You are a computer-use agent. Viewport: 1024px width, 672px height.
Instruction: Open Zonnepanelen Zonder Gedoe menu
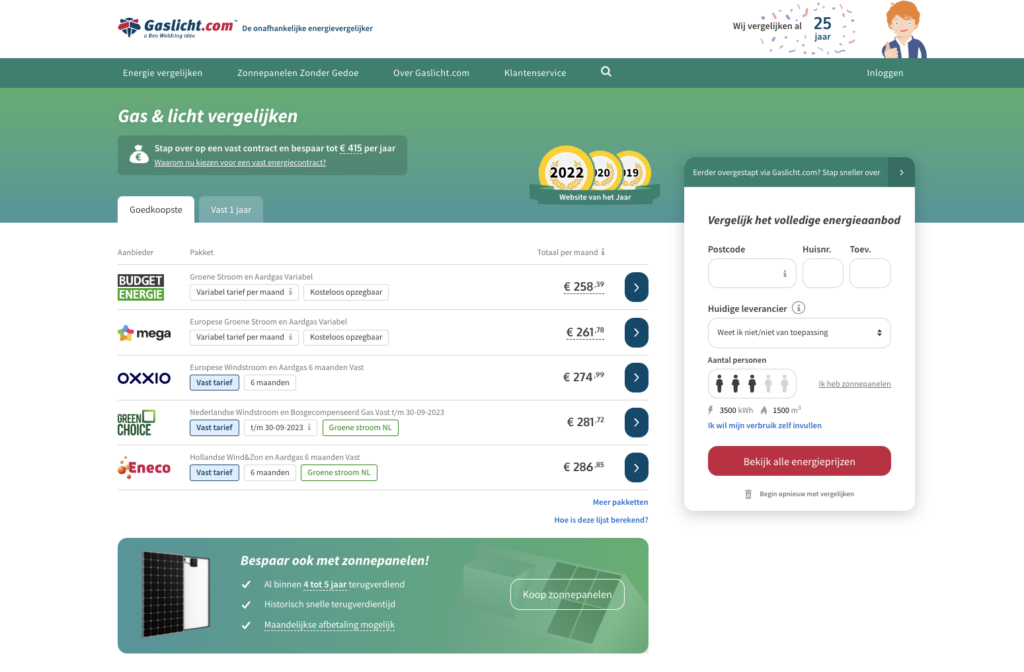(298, 72)
